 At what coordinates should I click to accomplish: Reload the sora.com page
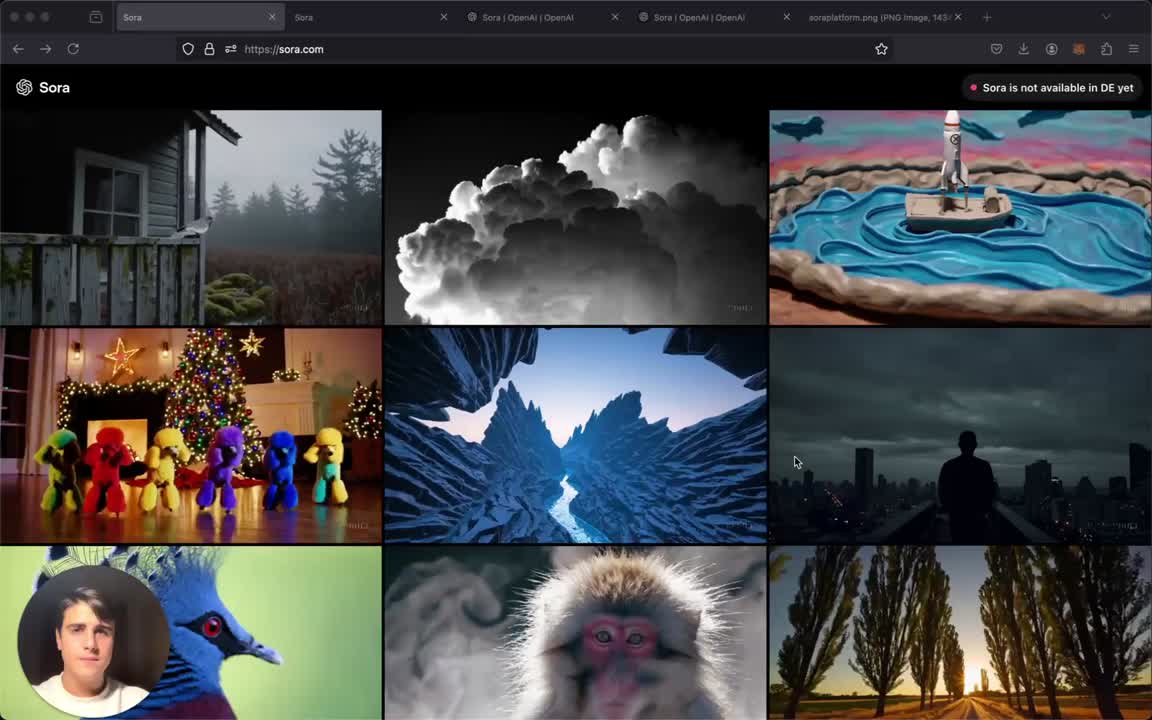[73, 49]
